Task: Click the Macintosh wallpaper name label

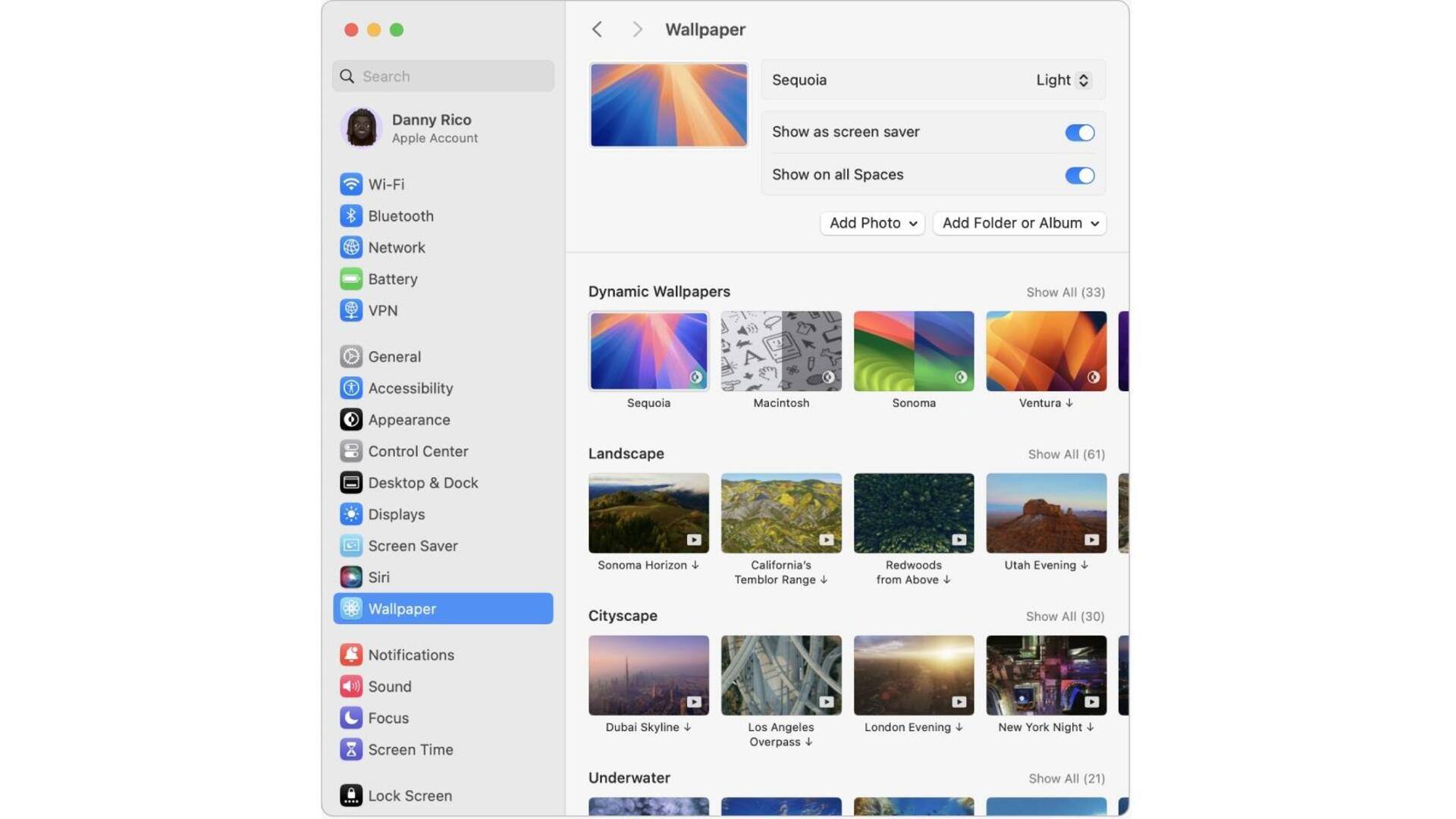Action: tap(781, 403)
